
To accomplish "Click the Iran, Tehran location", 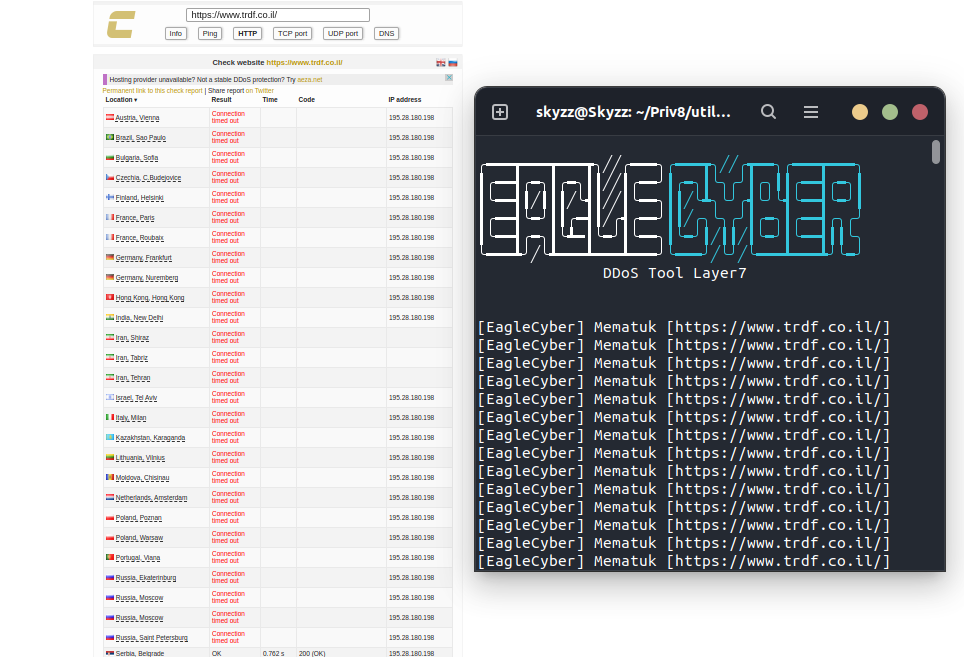I will coord(133,378).
